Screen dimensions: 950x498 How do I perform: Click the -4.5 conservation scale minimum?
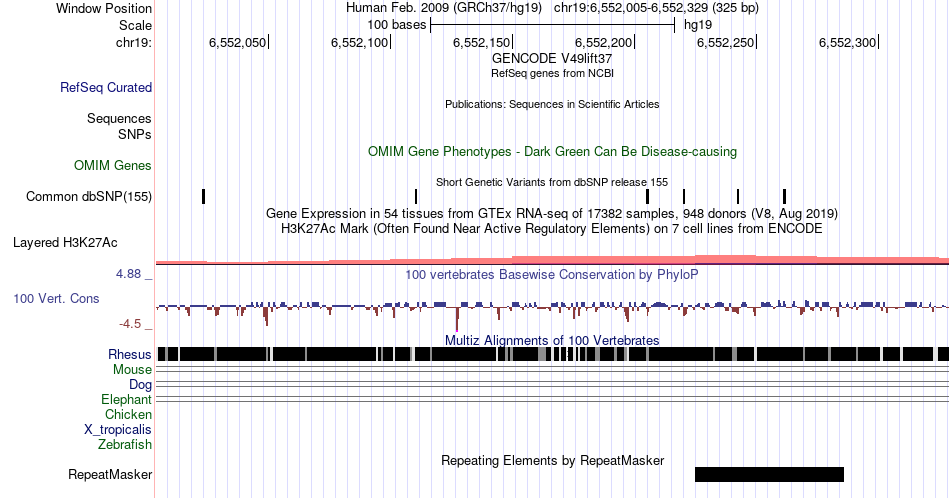[130, 324]
